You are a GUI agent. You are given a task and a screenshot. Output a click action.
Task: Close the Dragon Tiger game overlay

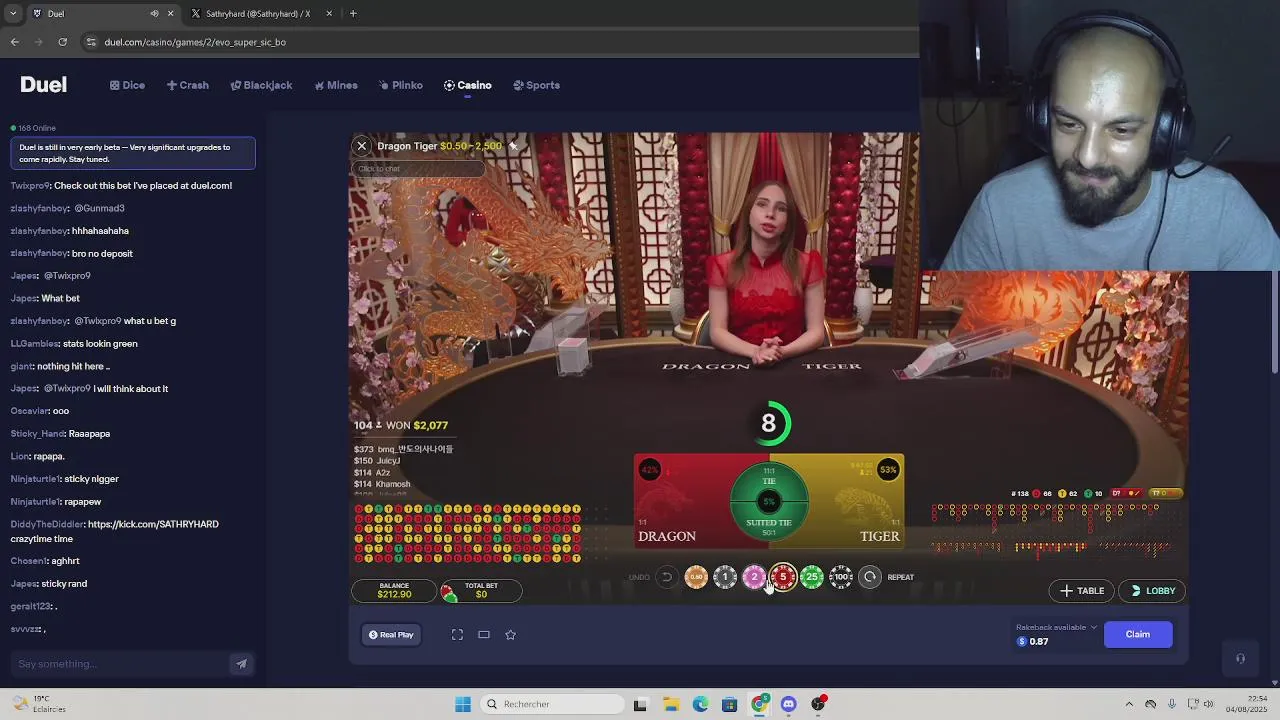click(x=362, y=146)
